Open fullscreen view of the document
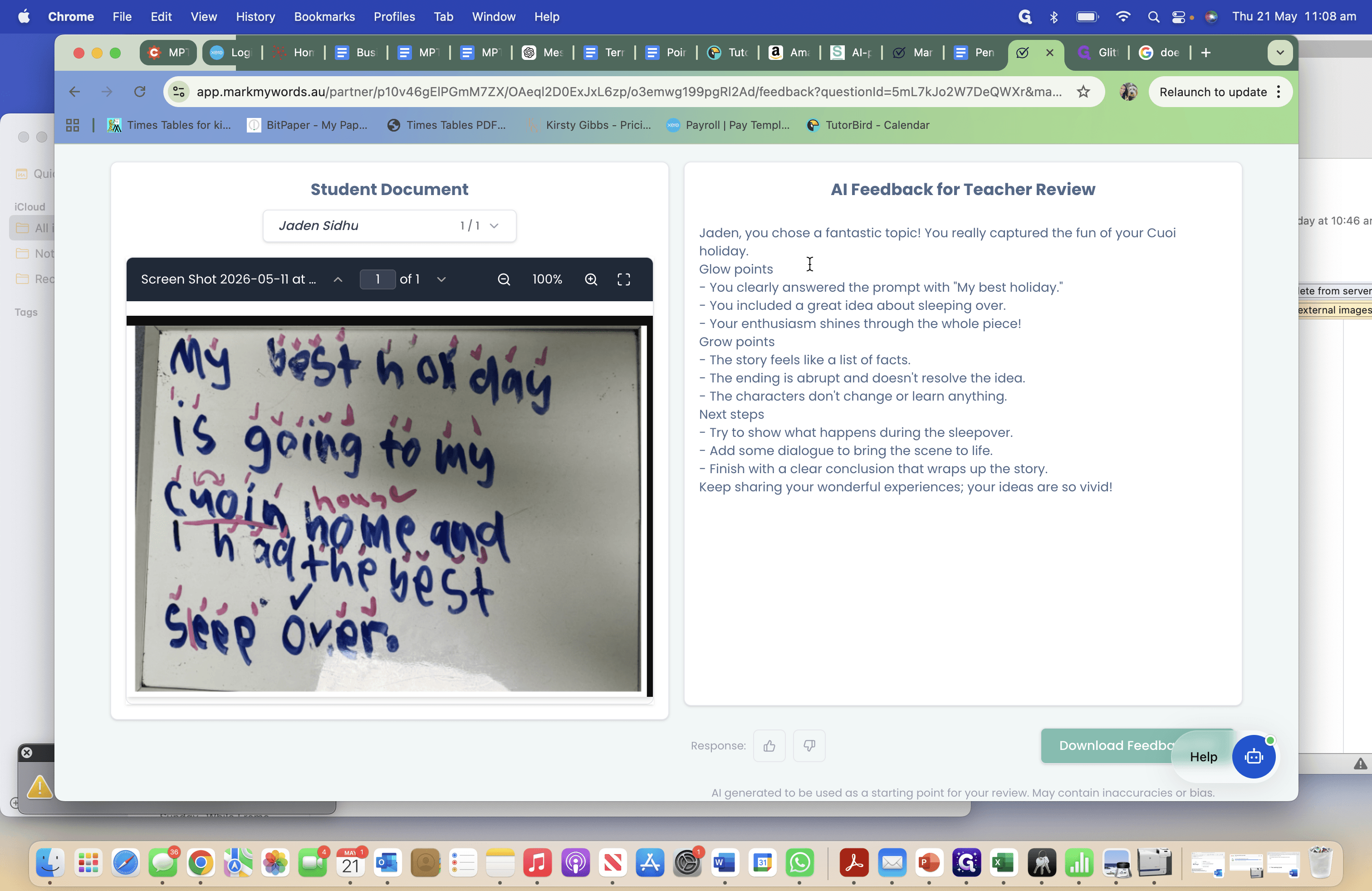1372x891 pixels. (x=624, y=279)
